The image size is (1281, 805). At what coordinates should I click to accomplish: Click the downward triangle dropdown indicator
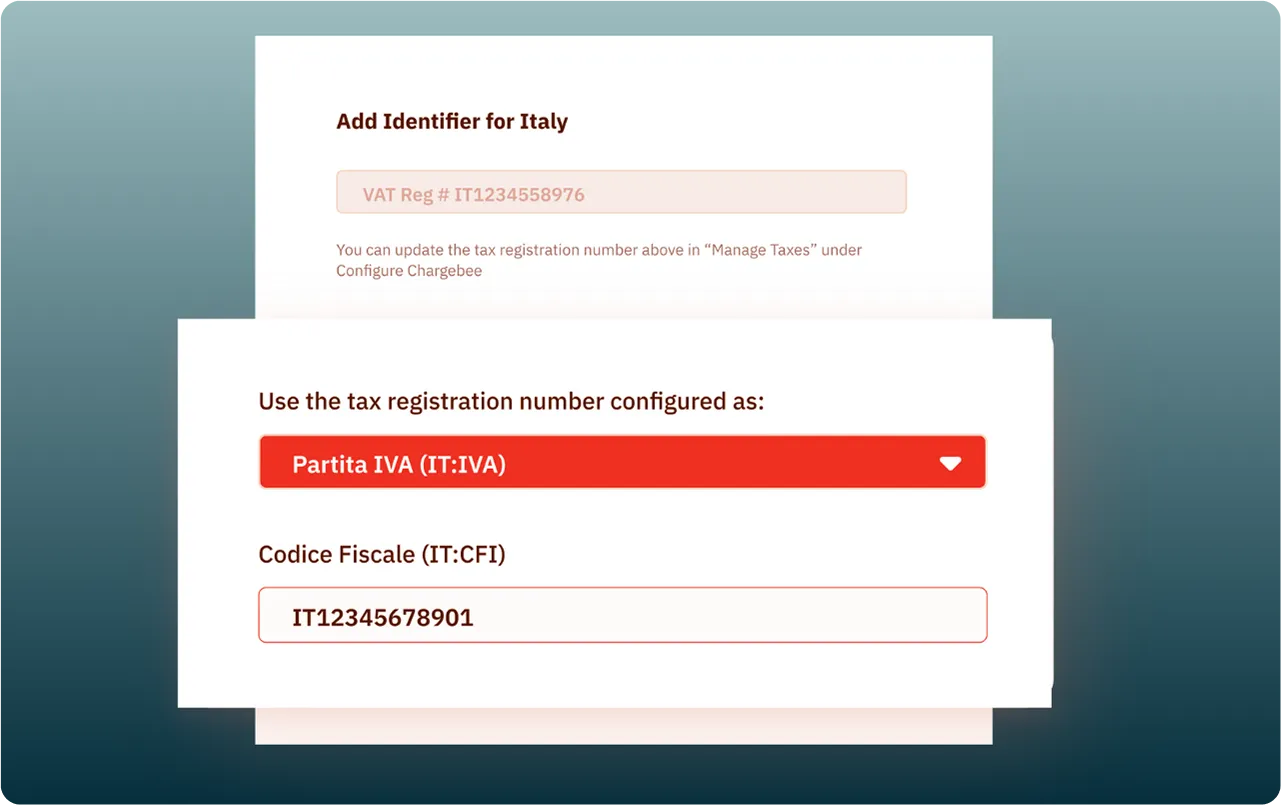(950, 462)
